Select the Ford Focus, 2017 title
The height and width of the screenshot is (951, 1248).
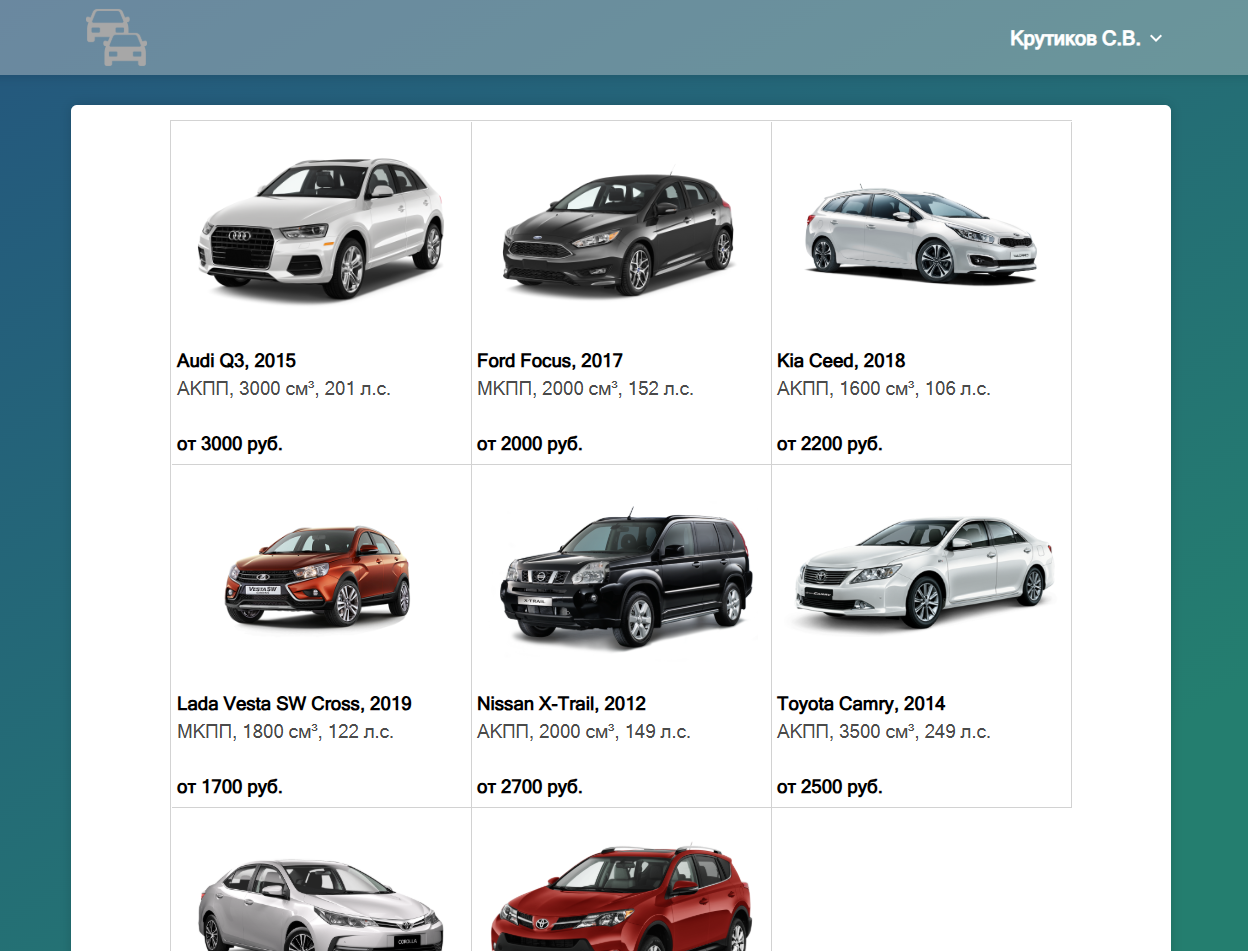[x=550, y=361]
